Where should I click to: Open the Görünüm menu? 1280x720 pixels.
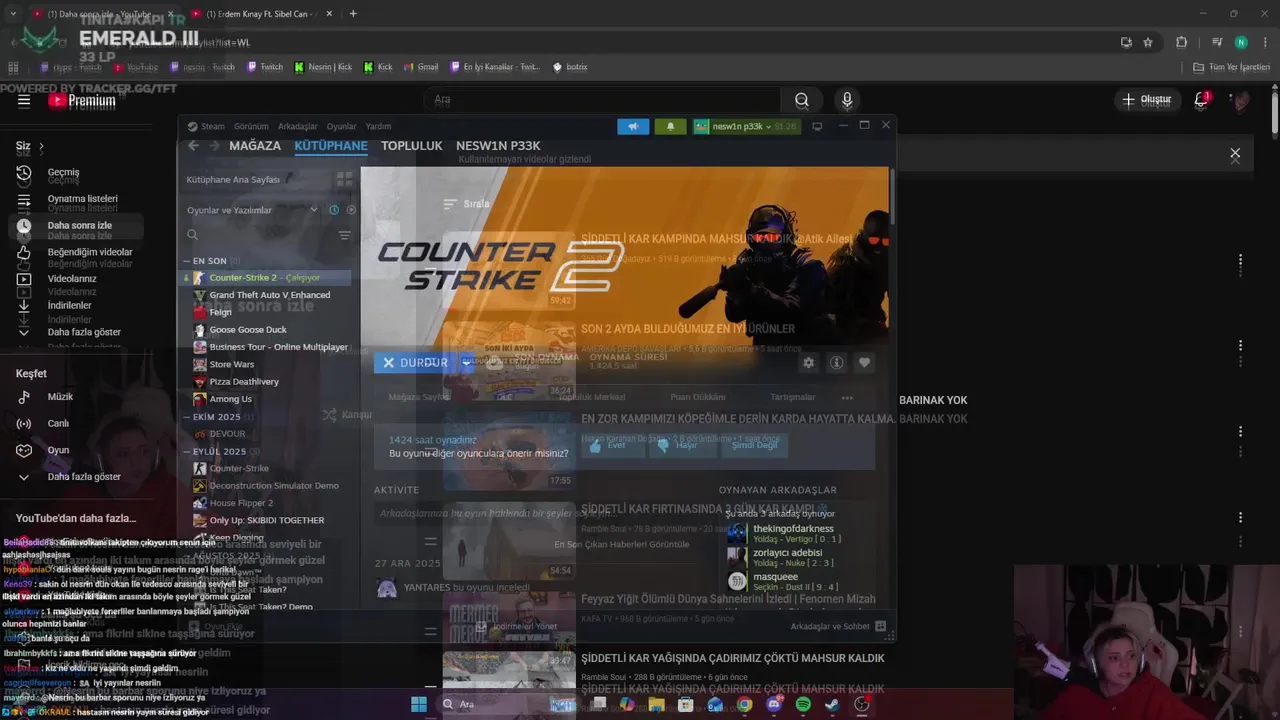pos(251,126)
